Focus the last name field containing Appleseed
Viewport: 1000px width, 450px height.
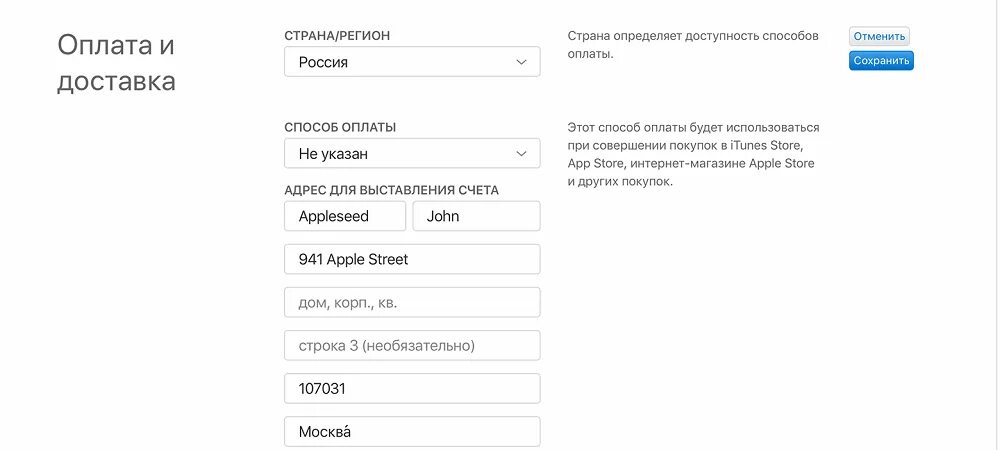(x=345, y=216)
